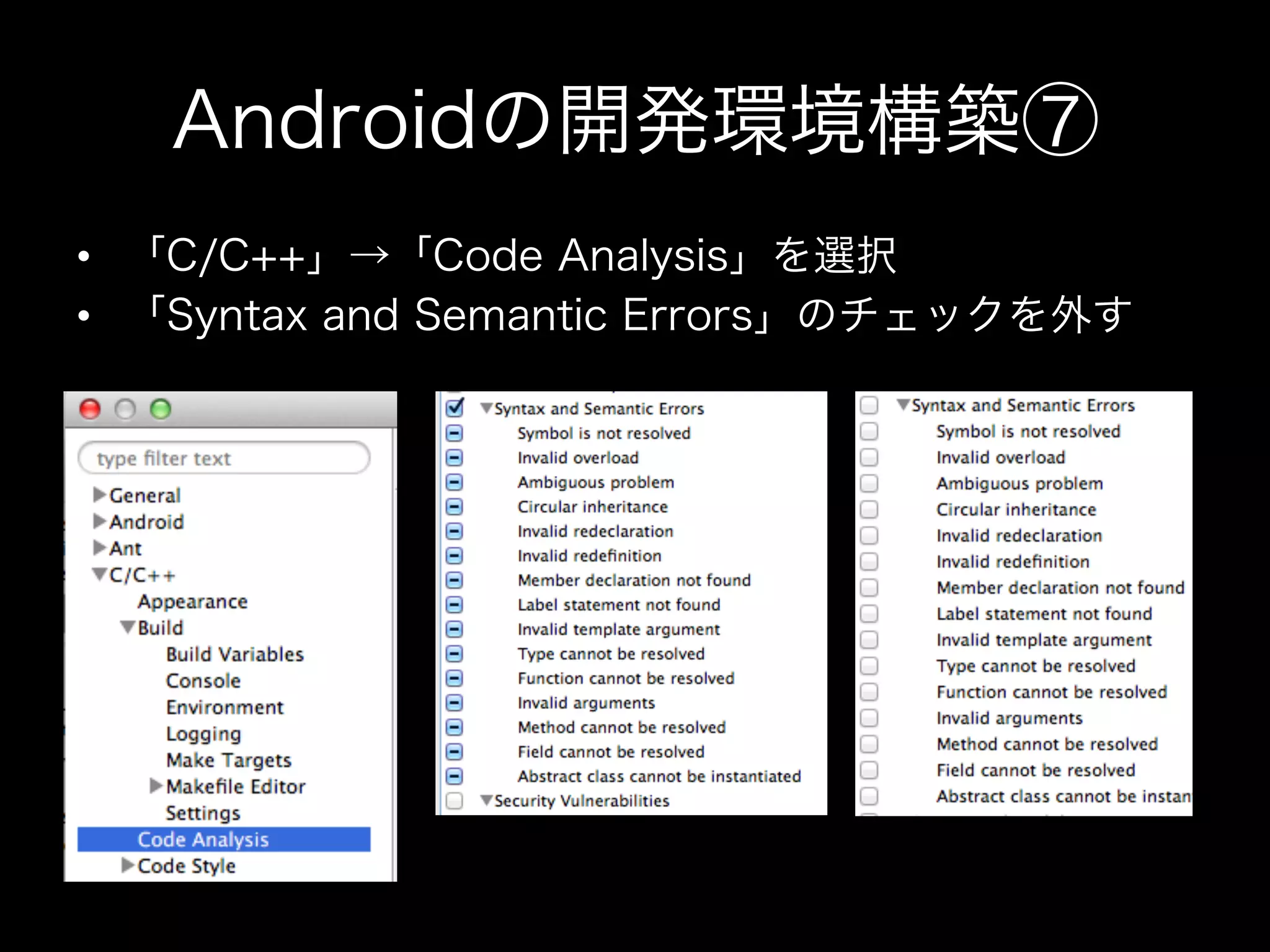Check Invalid redefinition in unchecked list
Viewport: 1270px width, 952px height.
[x=869, y=562]
